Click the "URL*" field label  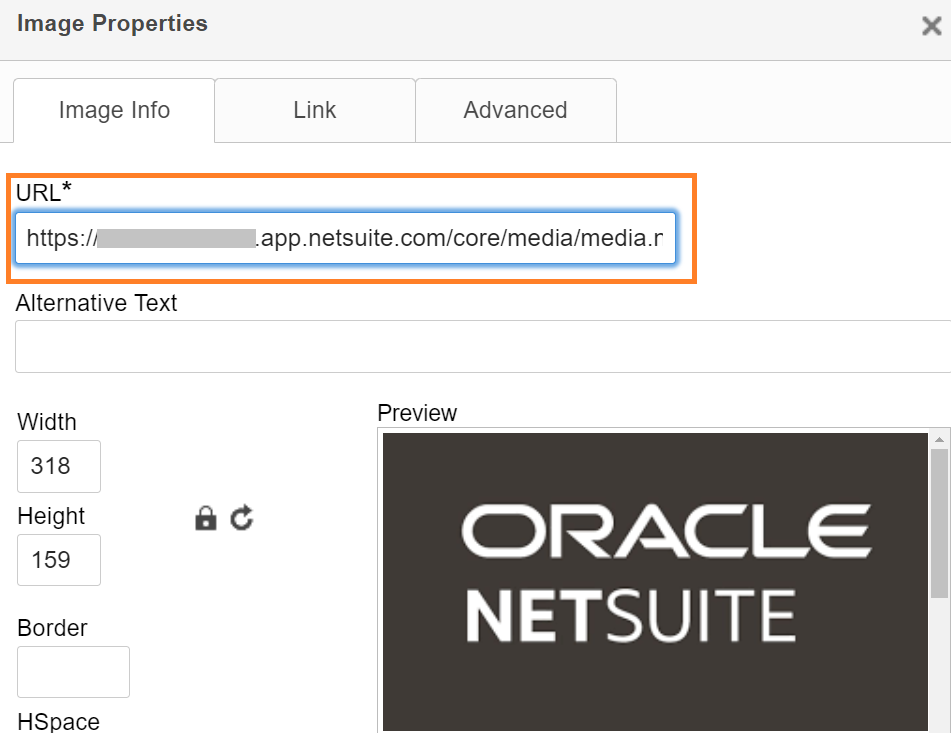[x=44, y=192]
